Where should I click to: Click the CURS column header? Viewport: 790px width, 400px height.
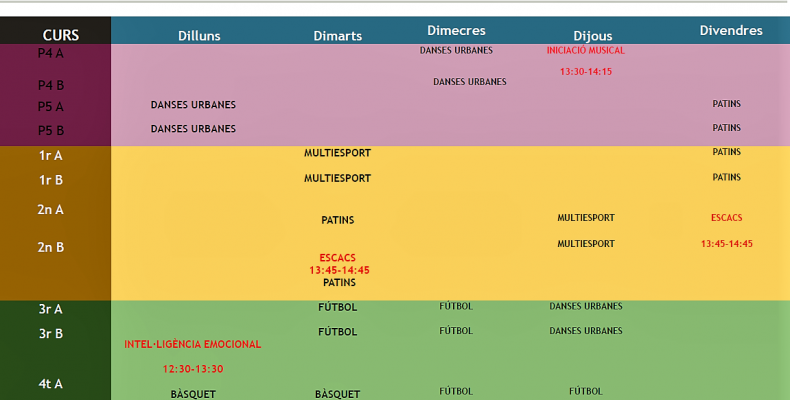click(x=60, y=35)
